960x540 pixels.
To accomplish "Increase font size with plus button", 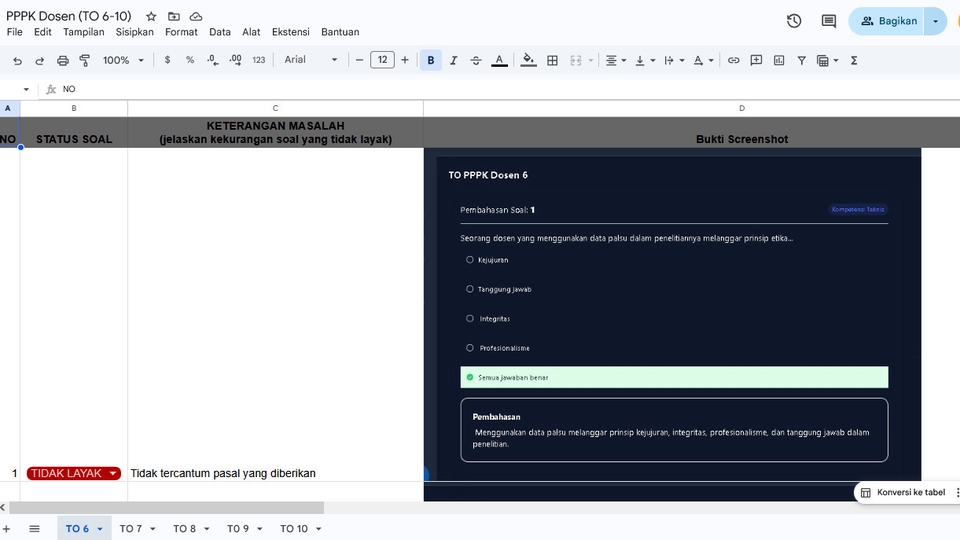I will click(405, 60).
